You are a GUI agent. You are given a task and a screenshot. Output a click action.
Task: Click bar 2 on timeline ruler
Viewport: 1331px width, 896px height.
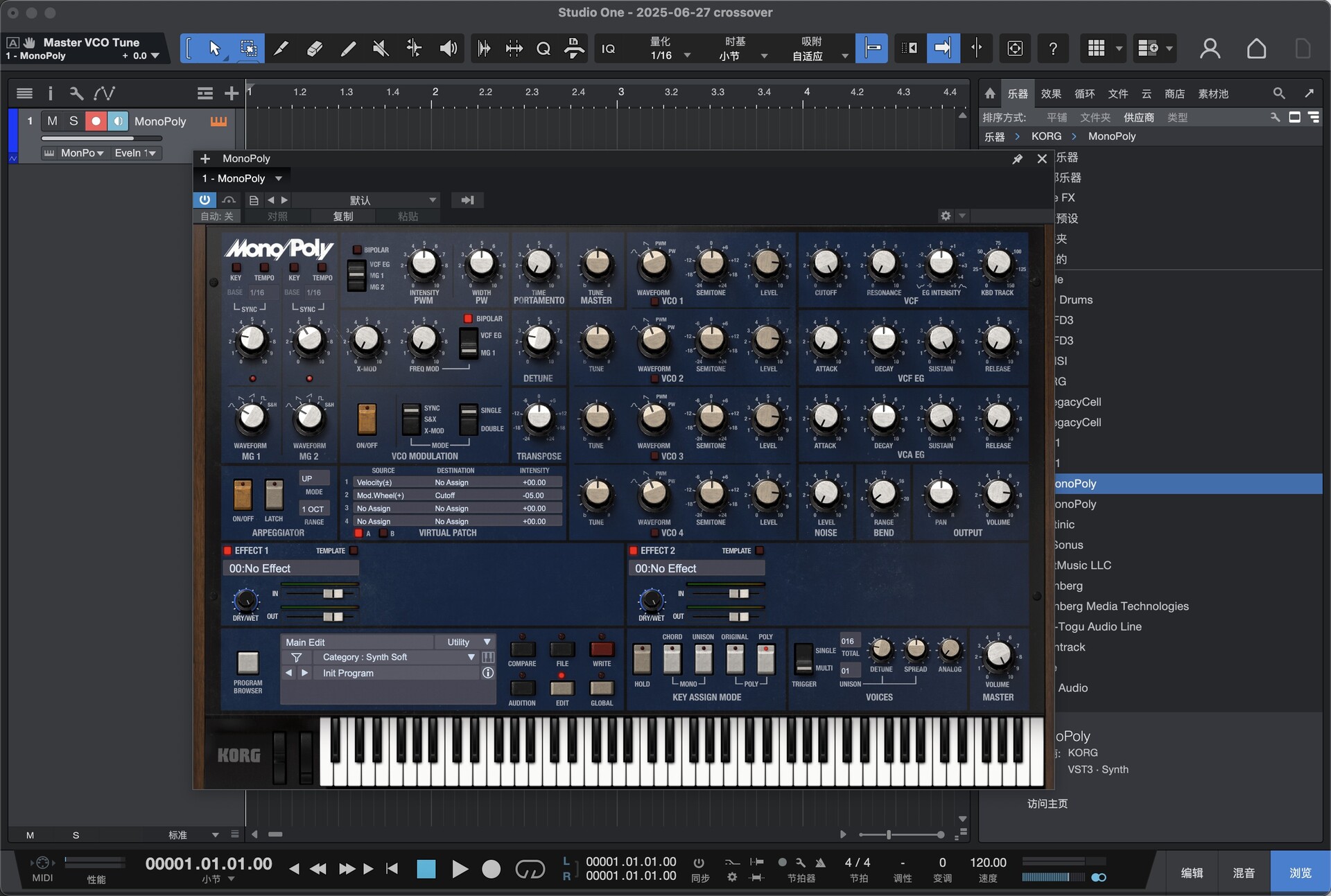(x=435, y=91)
